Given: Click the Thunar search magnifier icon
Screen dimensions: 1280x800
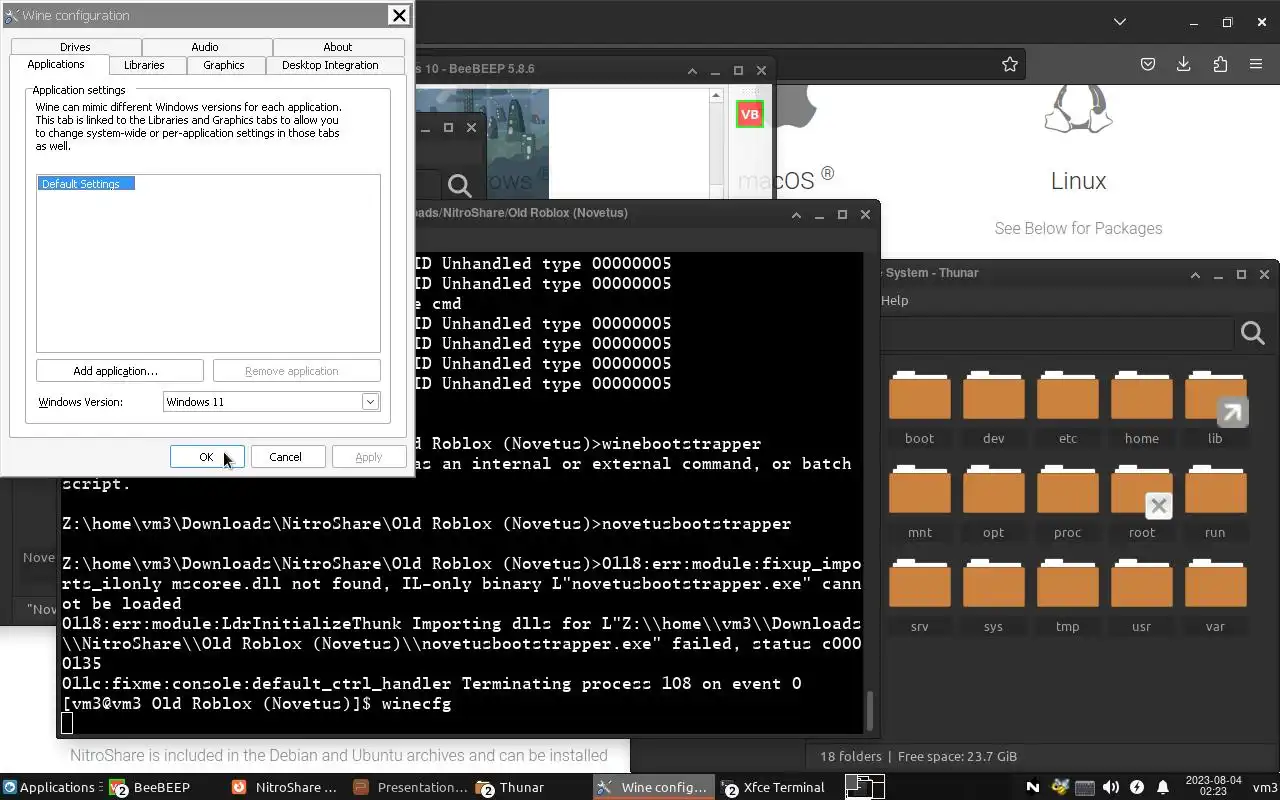Looking at the screenshot, I should click(x=1253, y=333).
